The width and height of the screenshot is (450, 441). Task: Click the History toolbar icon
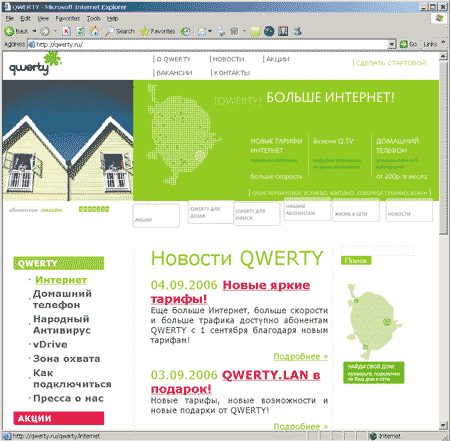(x=186, y=31)
